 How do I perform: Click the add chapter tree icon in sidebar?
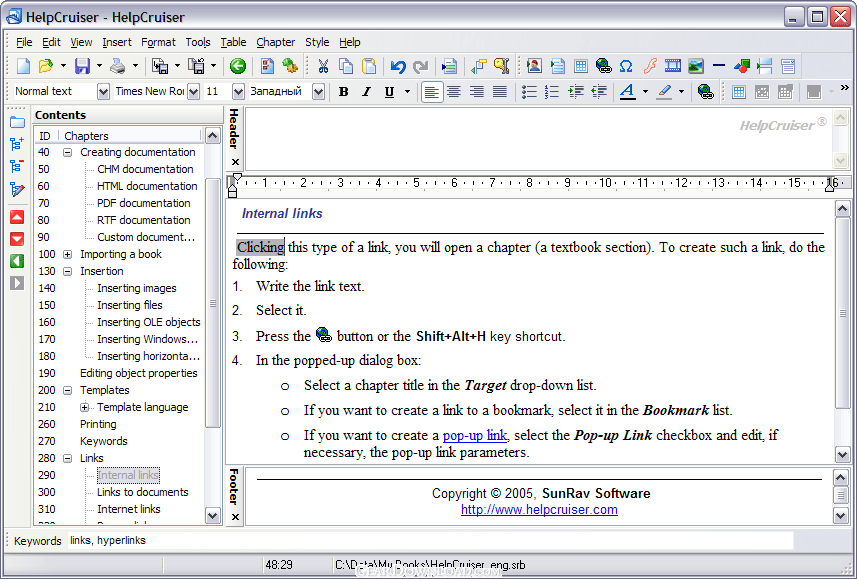click(x=17, y=144)
